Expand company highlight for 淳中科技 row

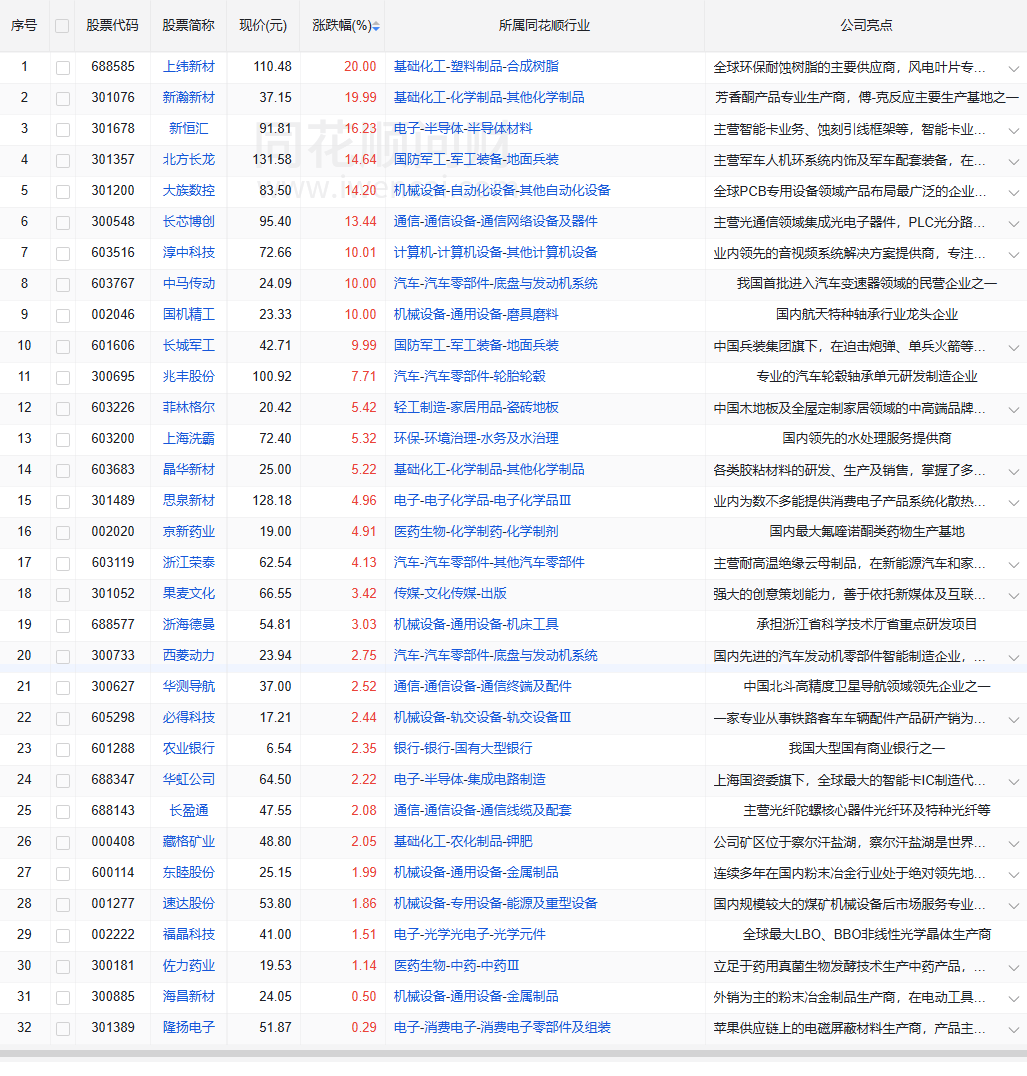point(1013,254)
